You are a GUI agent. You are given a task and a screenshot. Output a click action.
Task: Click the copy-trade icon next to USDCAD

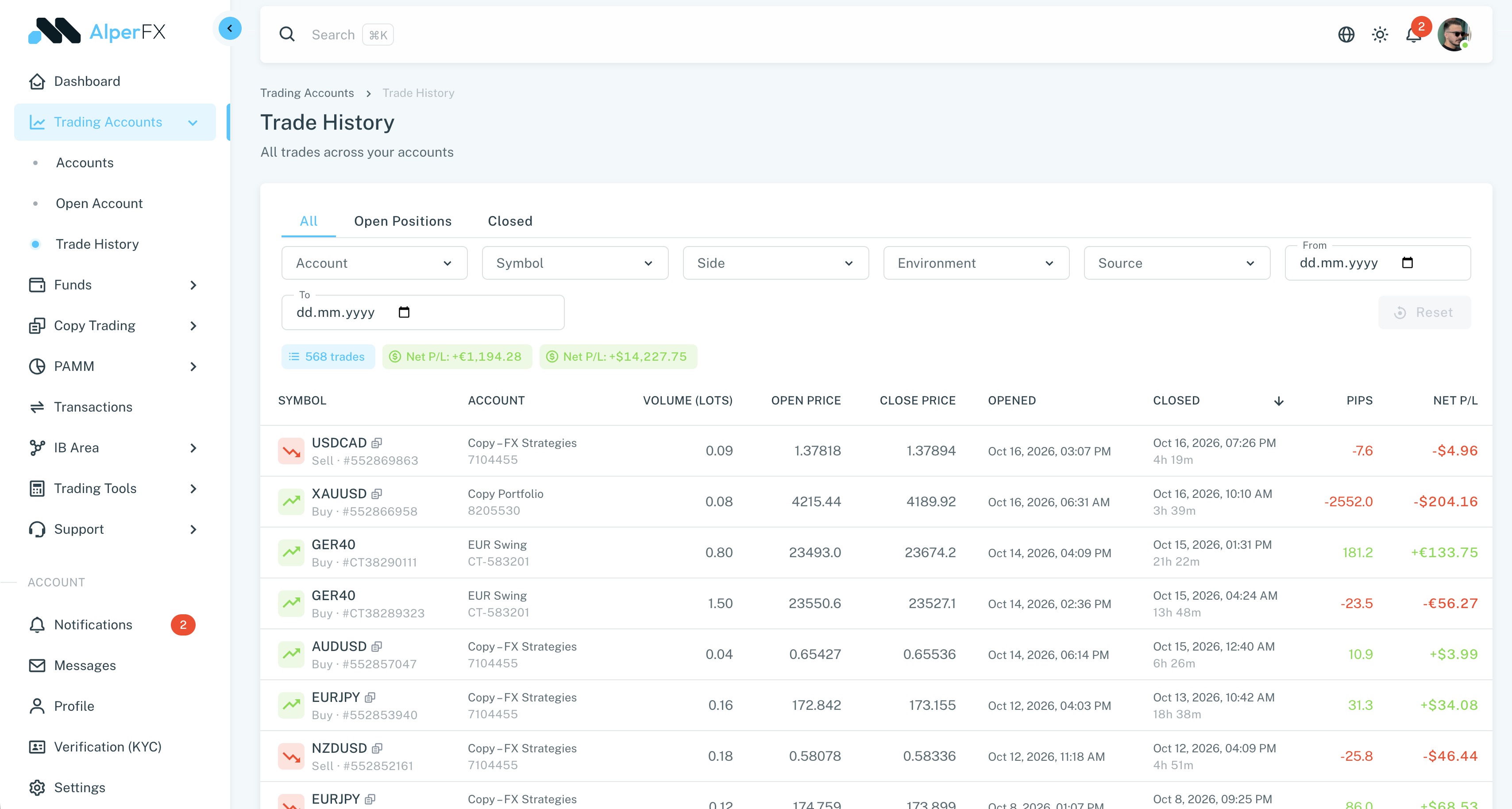tap(377, 443)
